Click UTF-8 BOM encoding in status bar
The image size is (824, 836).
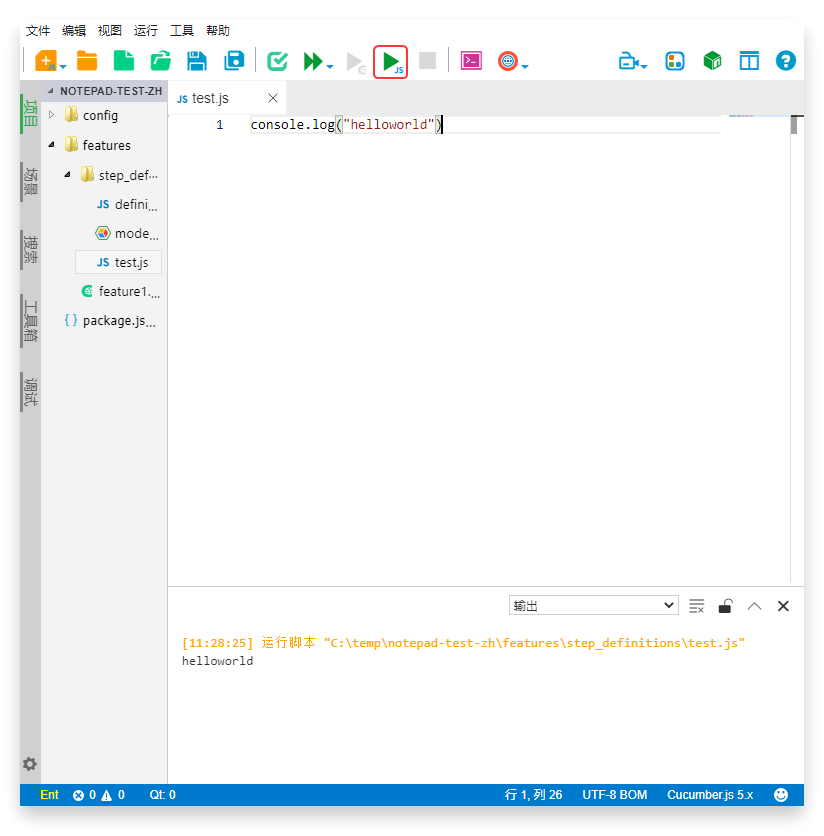click(615, 795)
